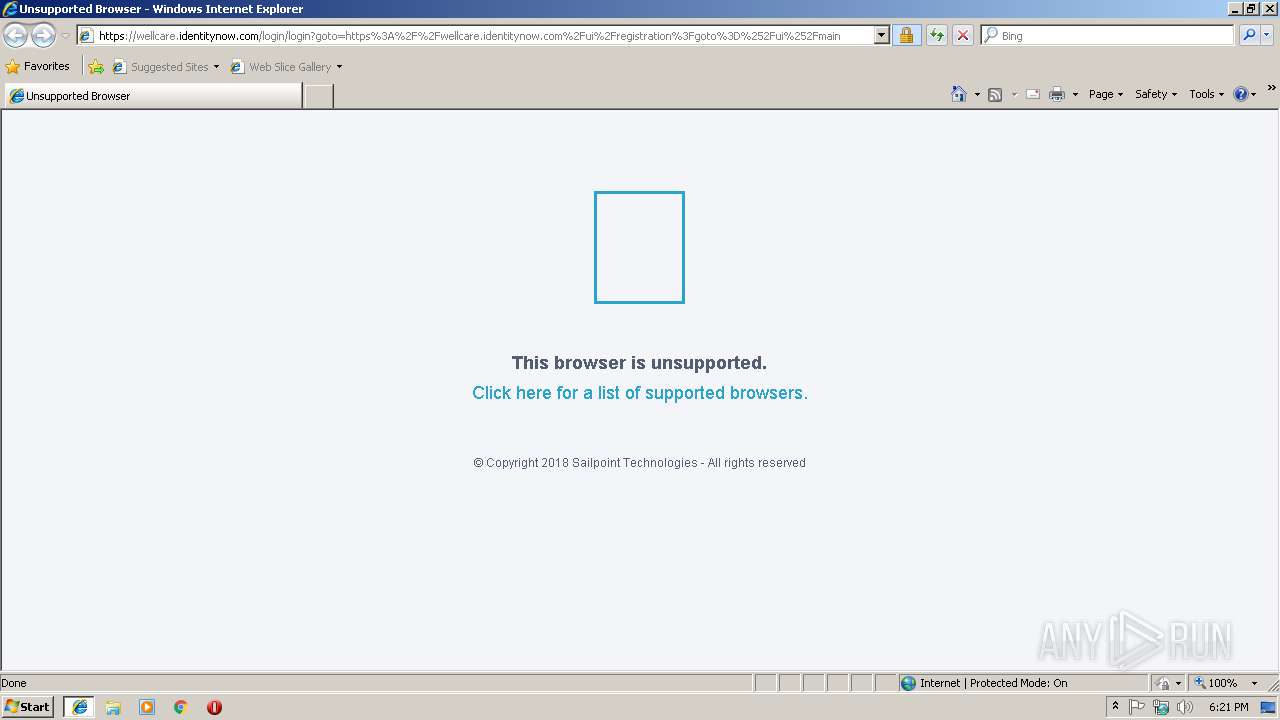
Task: Click Internet Explorer taskbar button
Action: (x=79, y=707)
